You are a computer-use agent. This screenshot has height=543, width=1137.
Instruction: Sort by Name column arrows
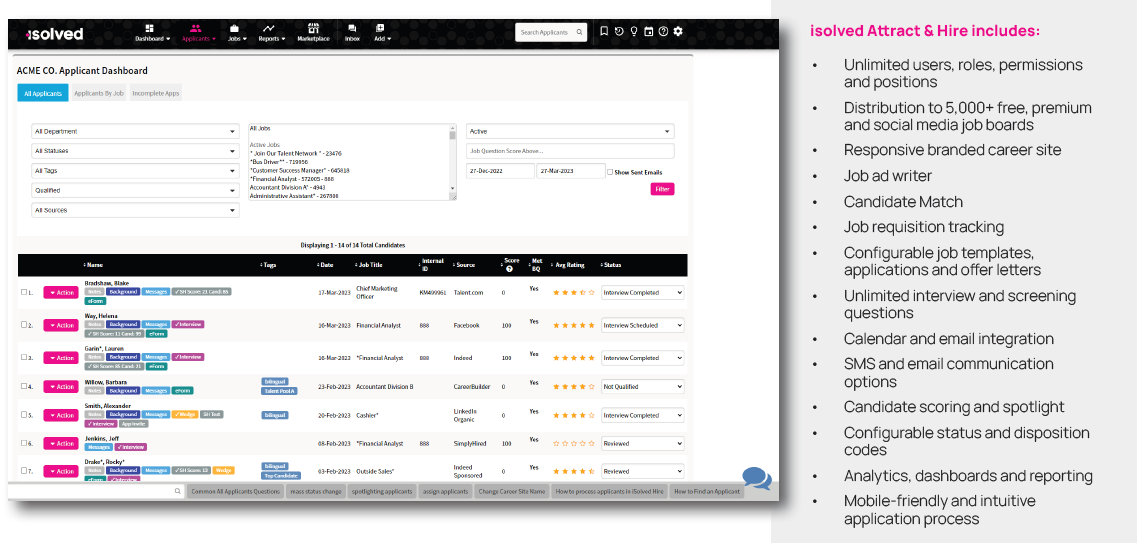(84, 265)
